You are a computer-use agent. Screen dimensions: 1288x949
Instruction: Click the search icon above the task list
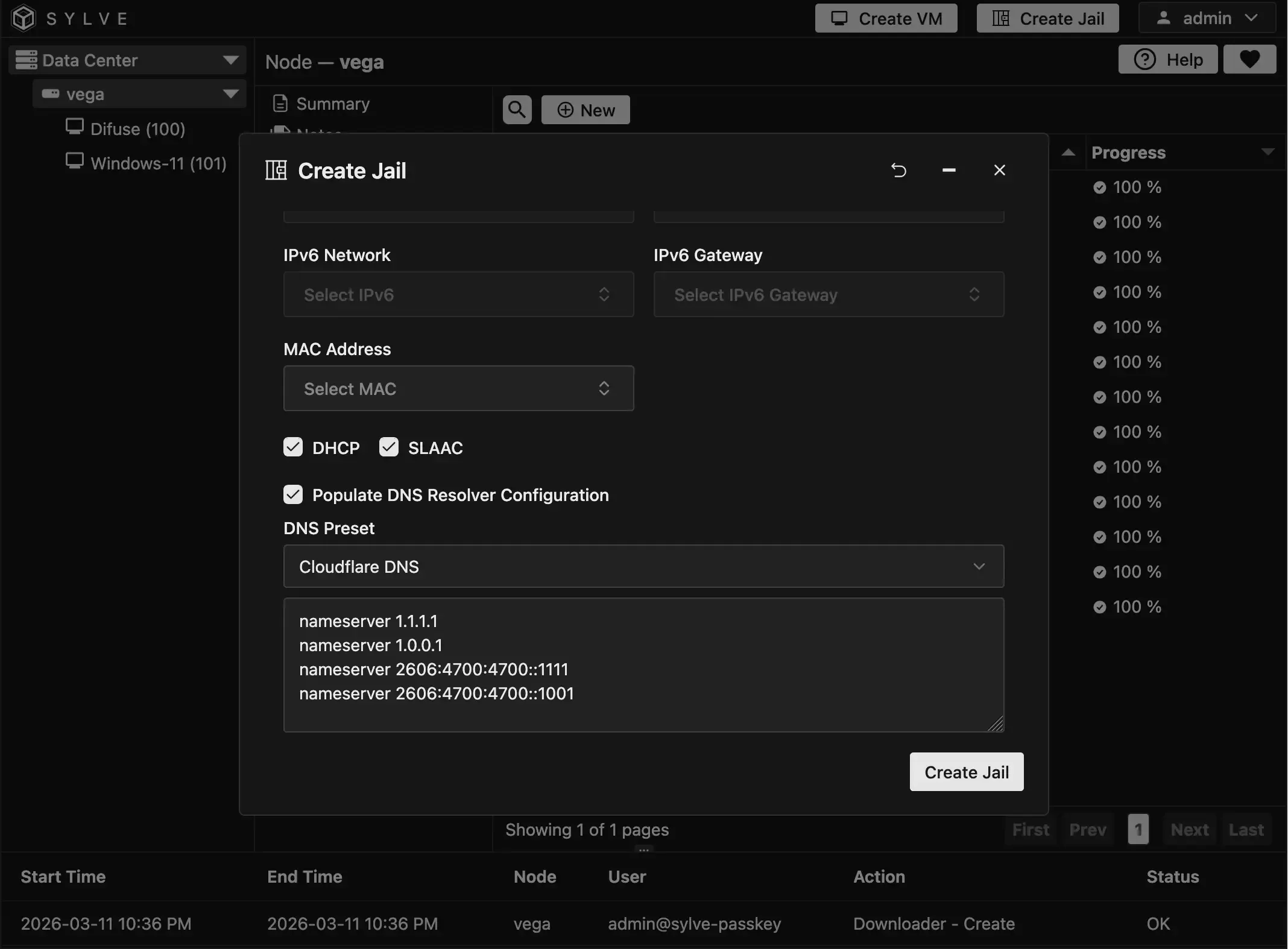pos(516,110)
